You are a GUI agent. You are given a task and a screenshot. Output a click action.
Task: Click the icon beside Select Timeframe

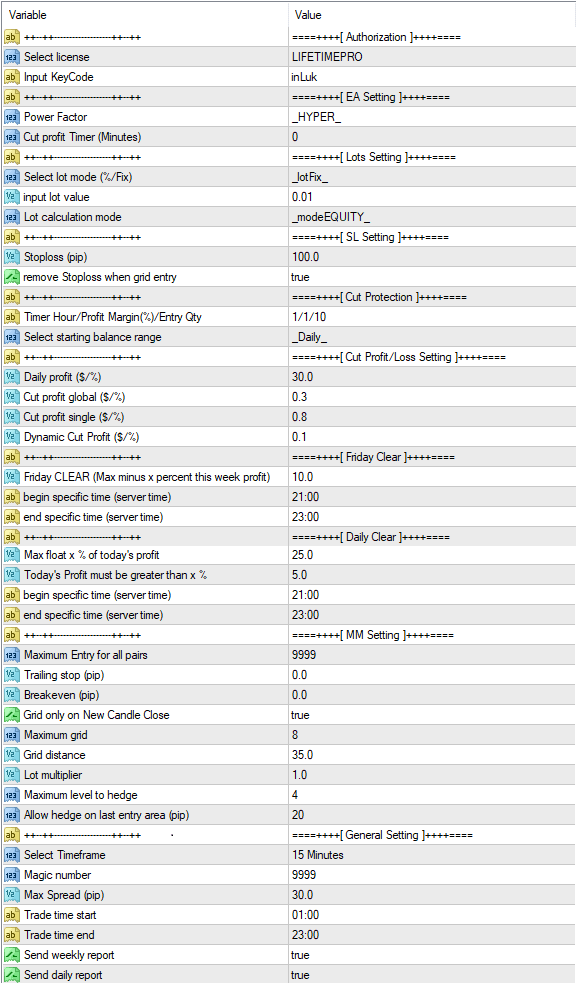tap(12, 855)
